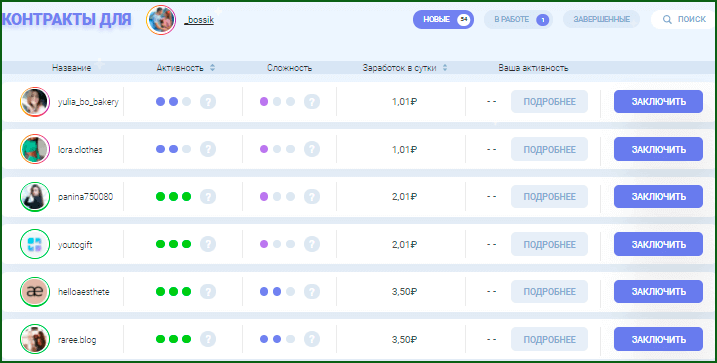Image resolution: width=717 pixels, height=363 pixels.
Task: Open youtogift avatar thumbnail
Action: tap(35, 244)
